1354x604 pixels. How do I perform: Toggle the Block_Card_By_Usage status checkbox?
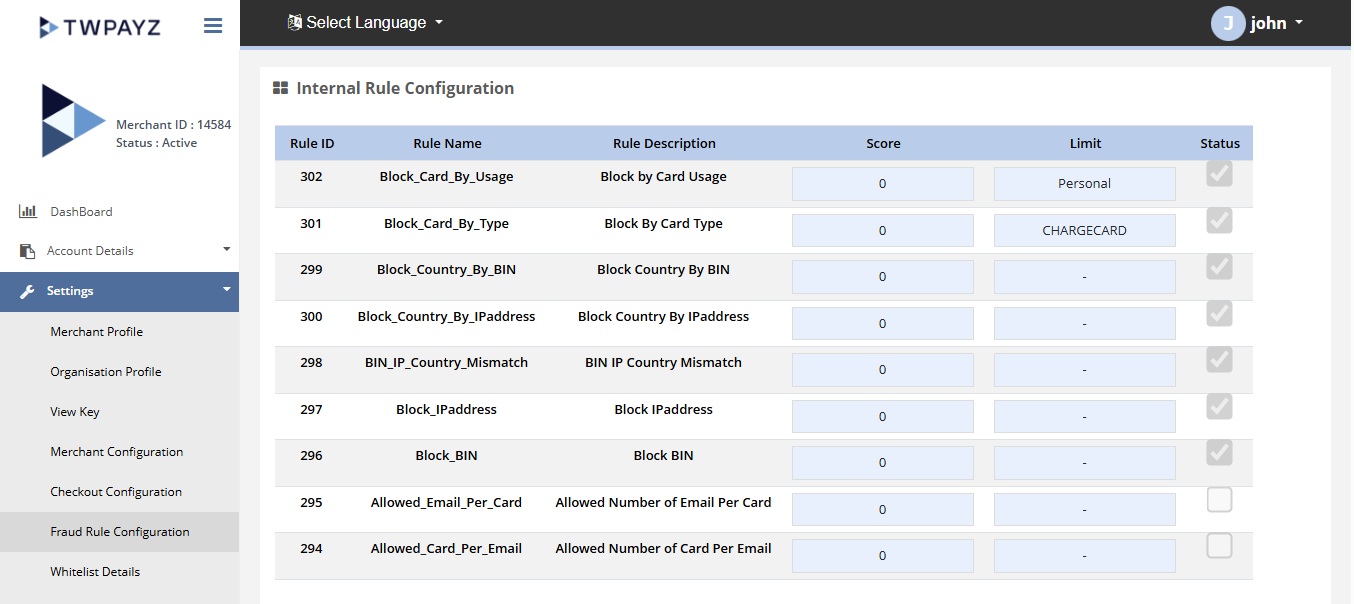[x=1219, y=174]
